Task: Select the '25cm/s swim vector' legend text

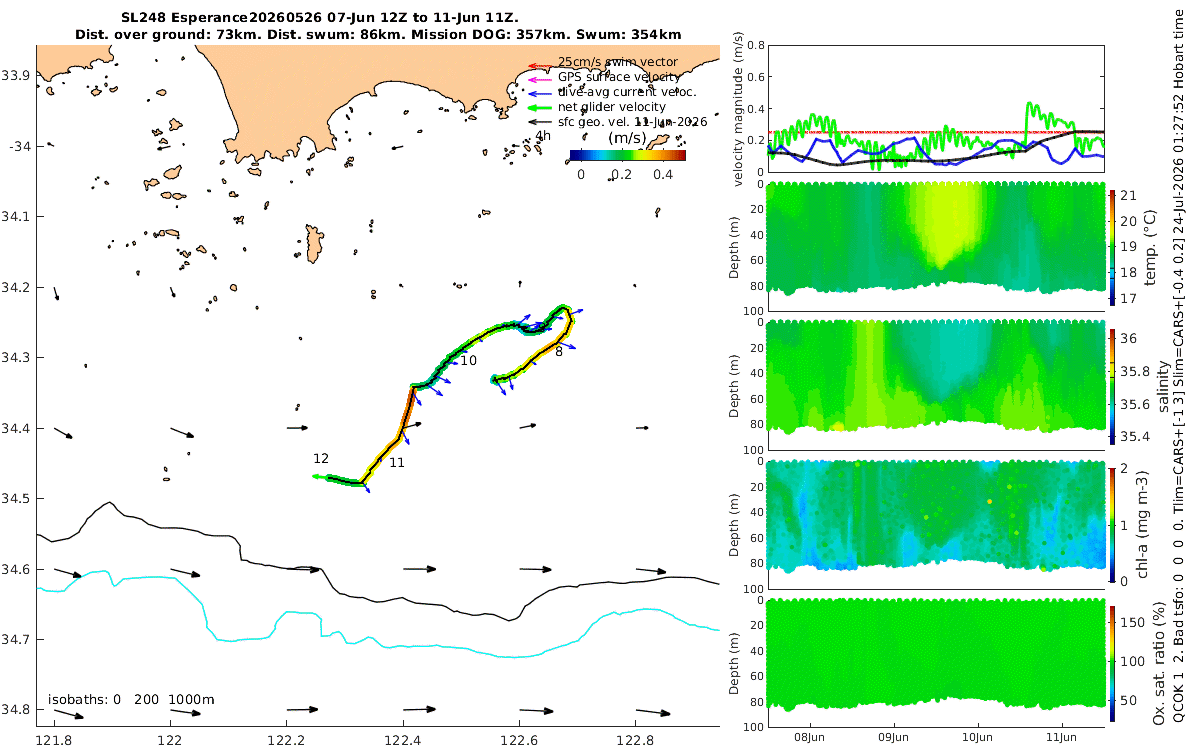Action: (x=617, y=62)
